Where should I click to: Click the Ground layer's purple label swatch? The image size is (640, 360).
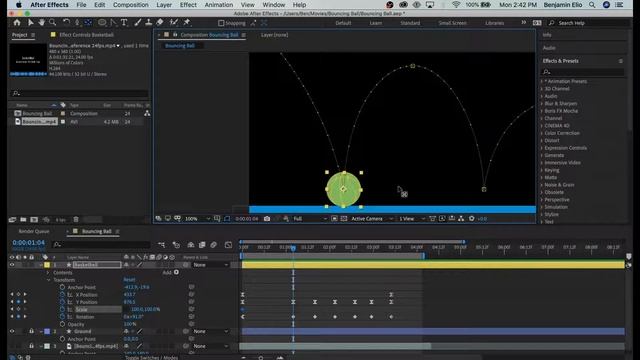(x=47, y=331)
